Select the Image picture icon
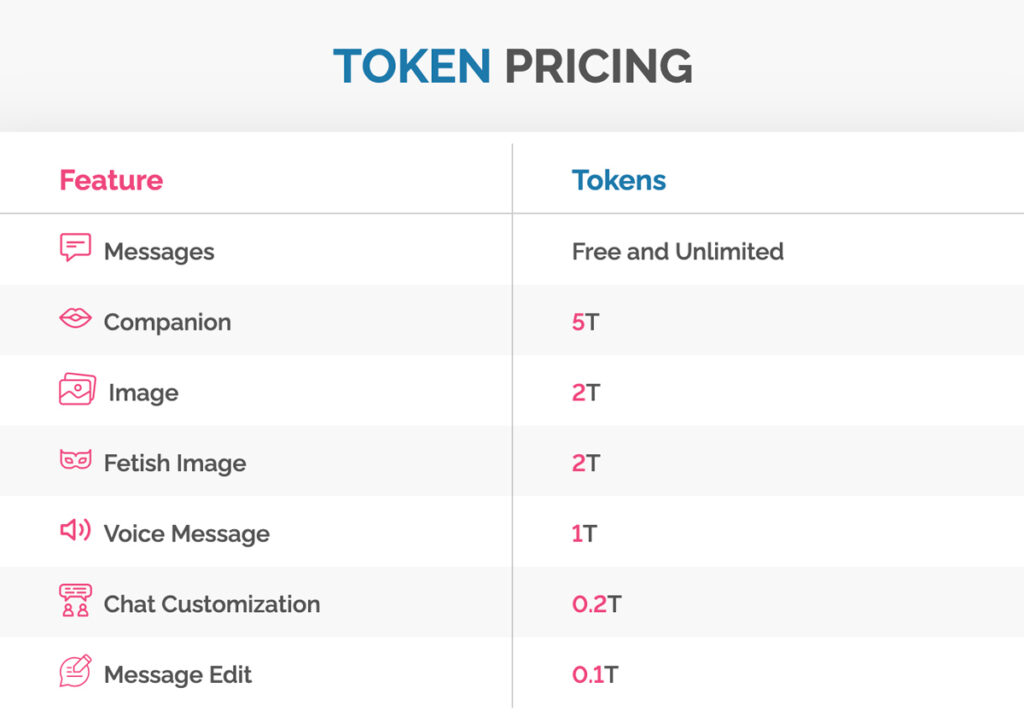 click(77, 390)
